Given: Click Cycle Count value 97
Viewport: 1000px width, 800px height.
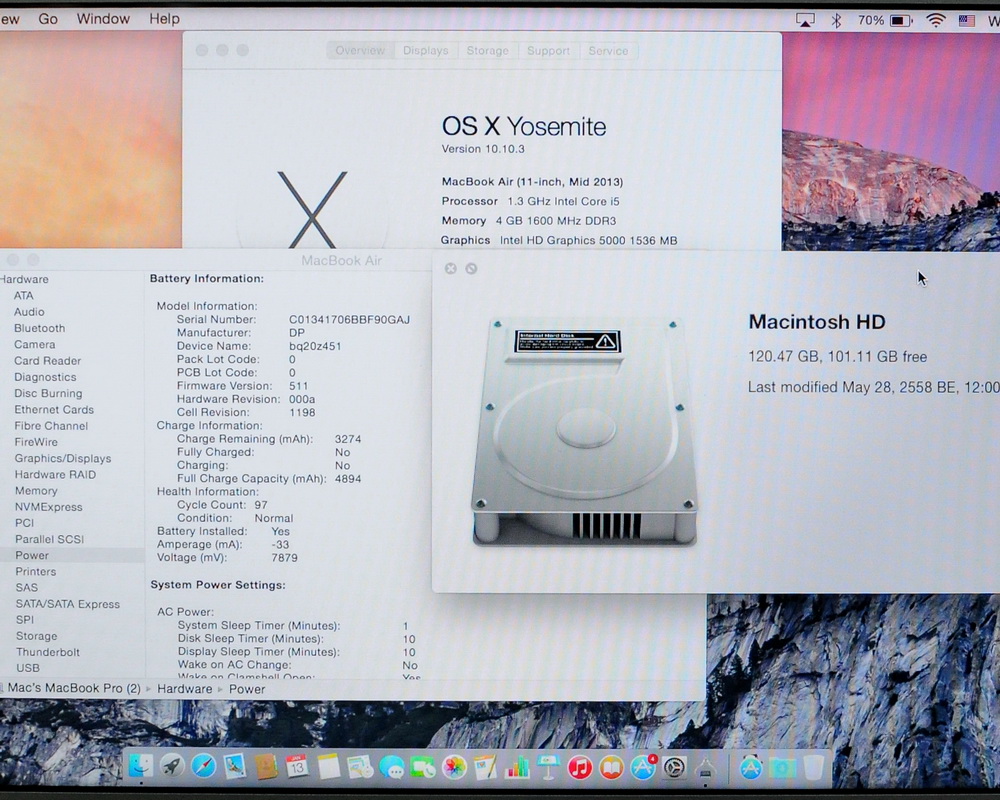Looking at the screenshot, I should 261,505.
